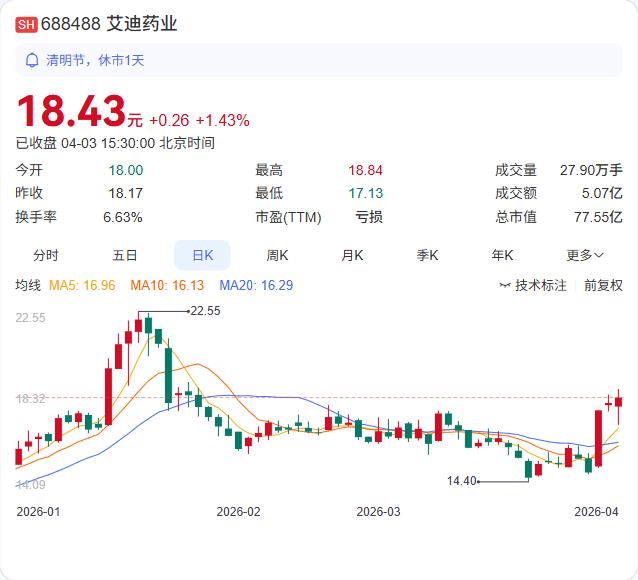Switch to the 月K chart tab
The width and height of the screenshot is (638, 580).
pyautogui.click(x=352, y=256)
